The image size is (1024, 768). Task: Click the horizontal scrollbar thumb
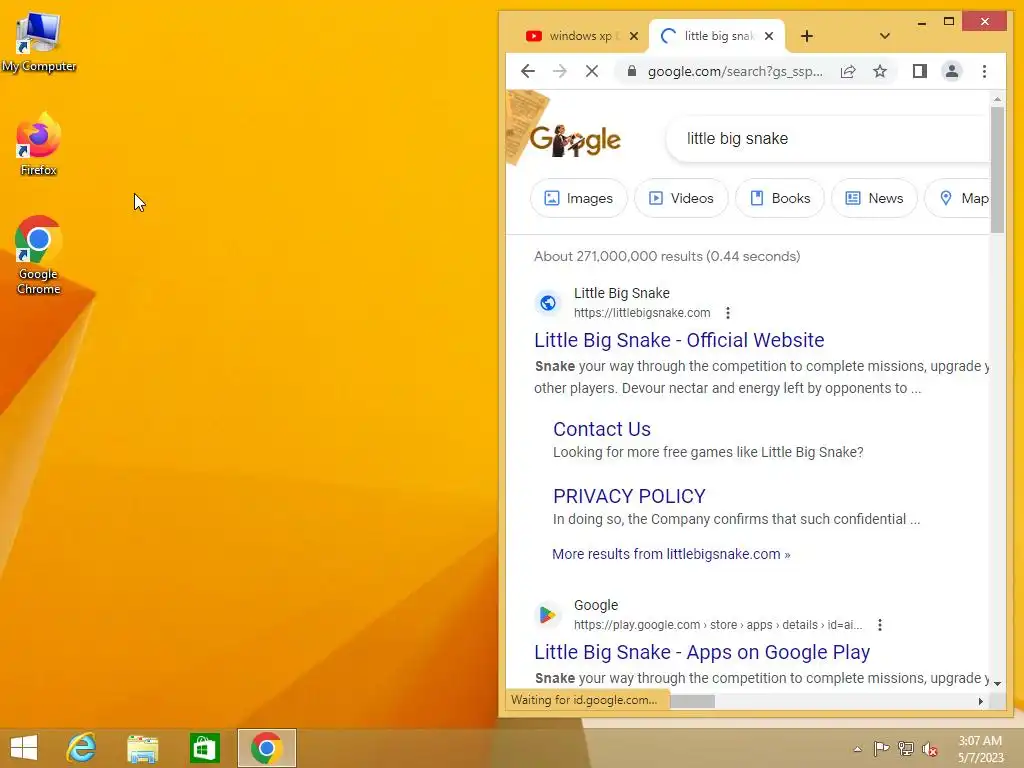(692, 701)
